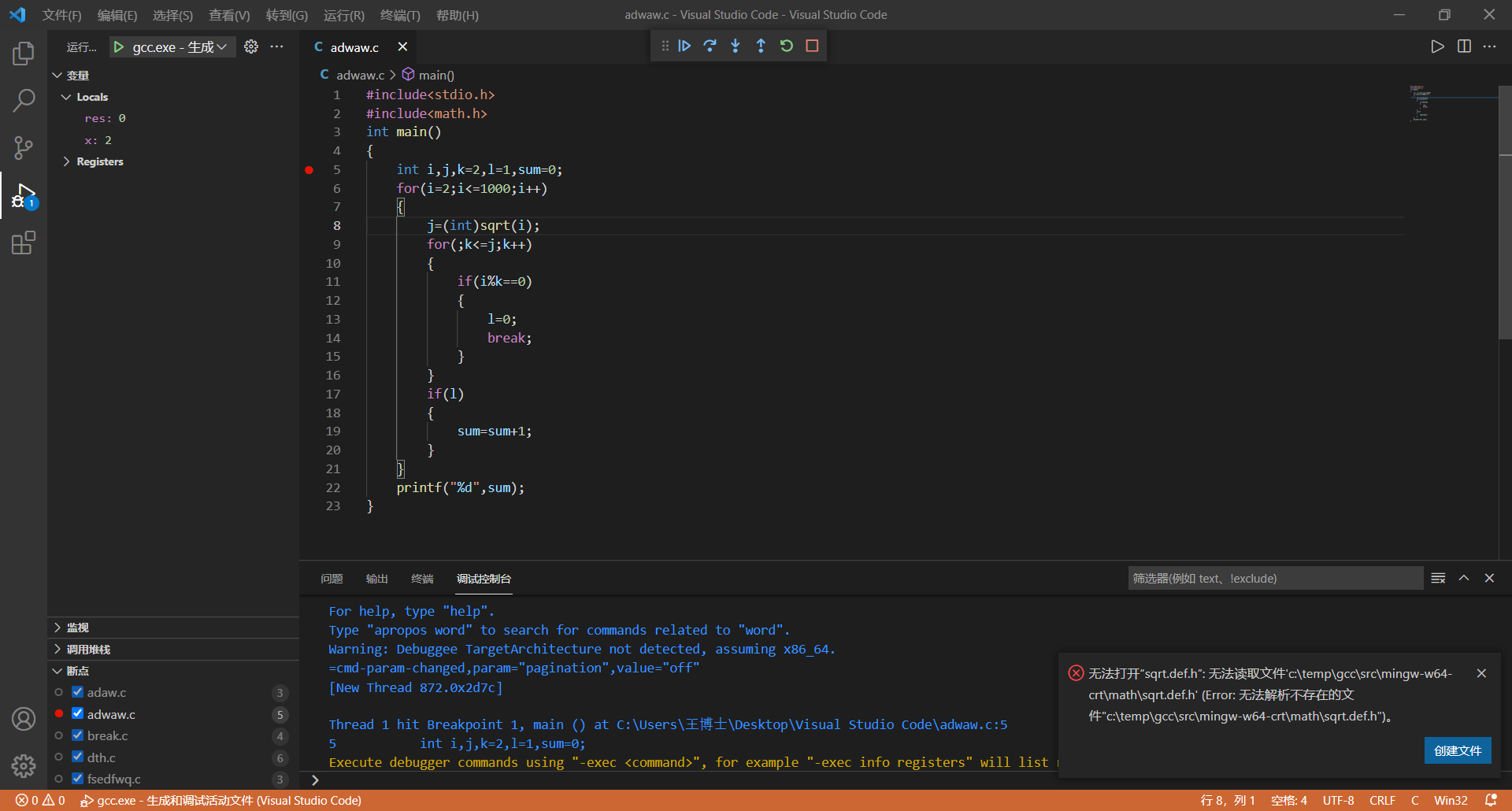
Task: Open the Search view in activity bar
Action: coord(24,101)
